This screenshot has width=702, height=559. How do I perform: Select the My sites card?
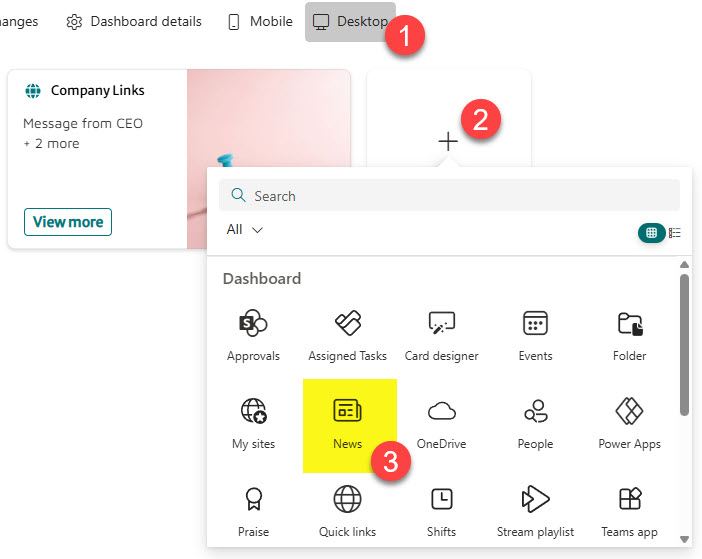253,412
